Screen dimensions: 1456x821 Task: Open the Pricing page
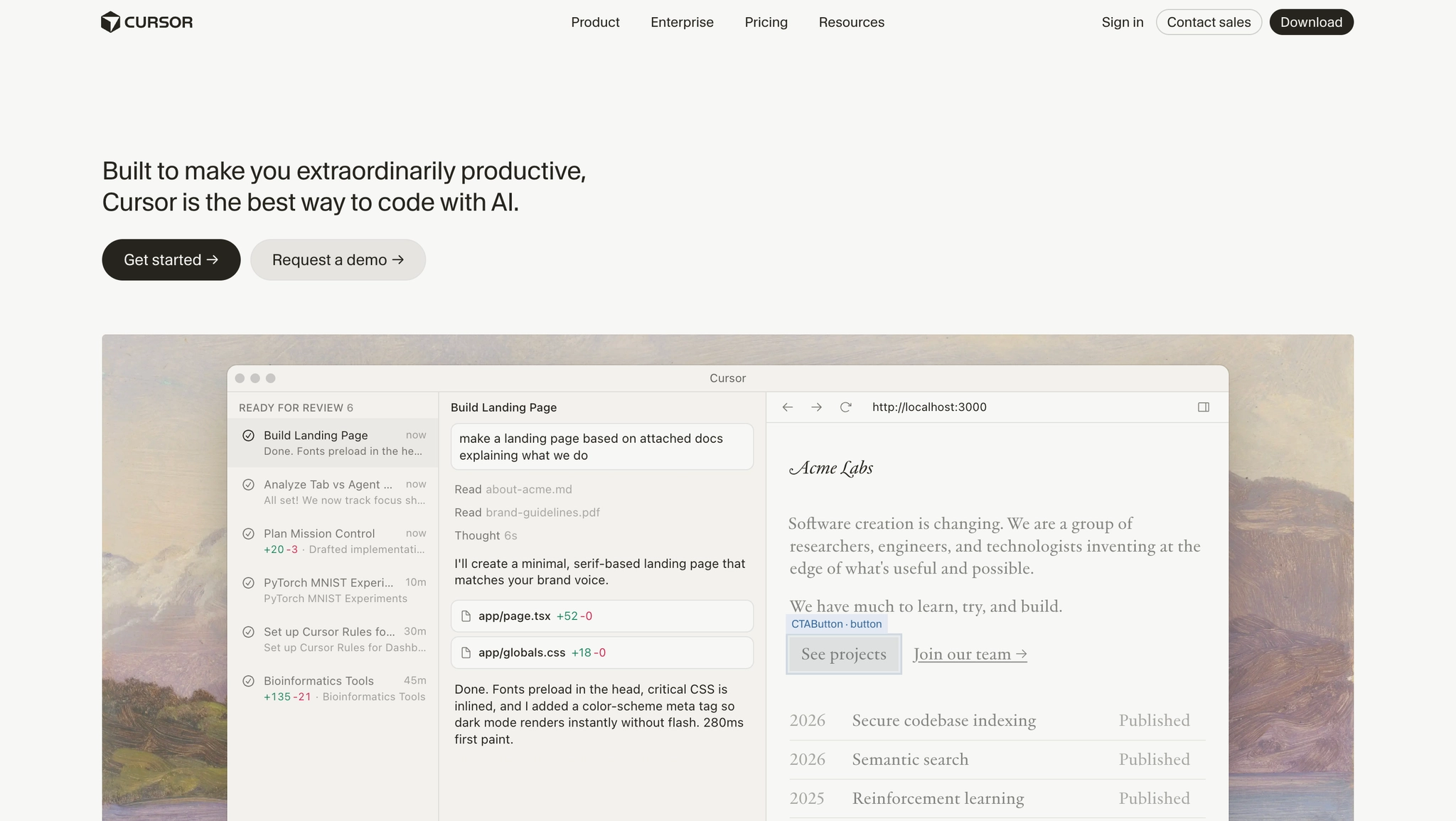click(x=766, y=22)
